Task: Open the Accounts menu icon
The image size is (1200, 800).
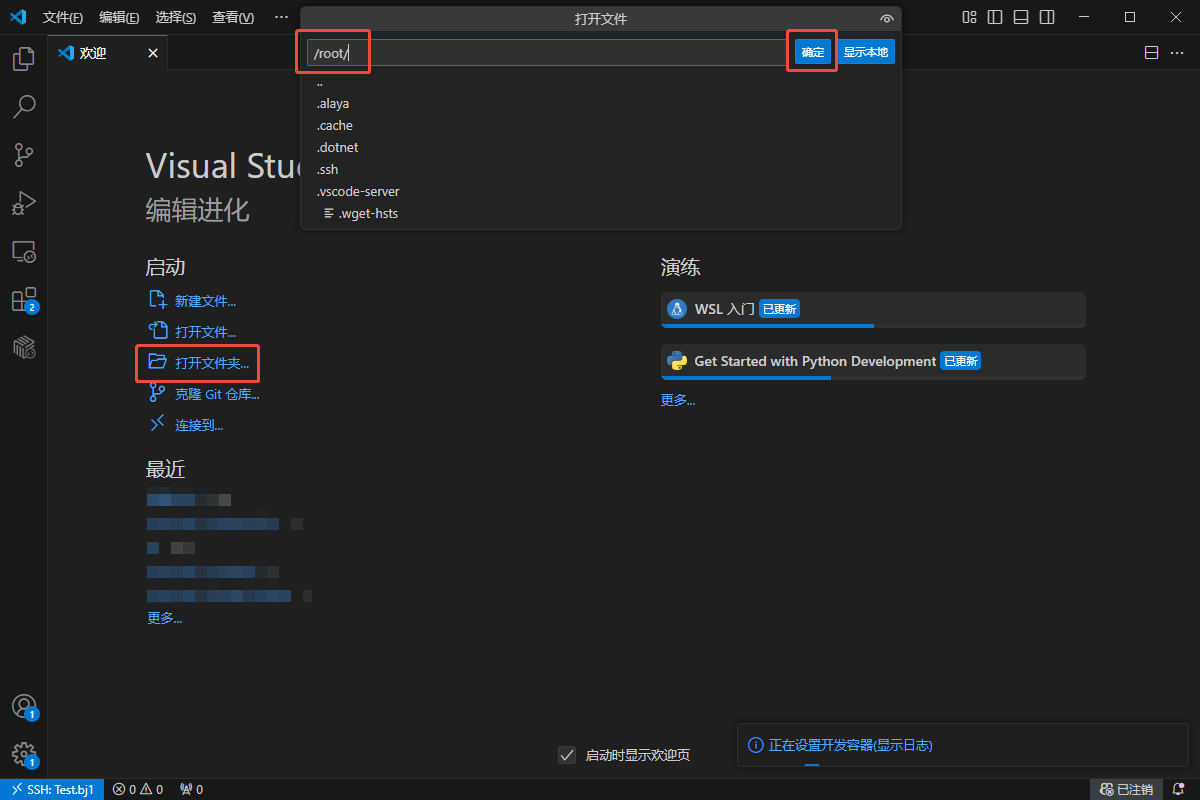Action: (x=23, y=706)
